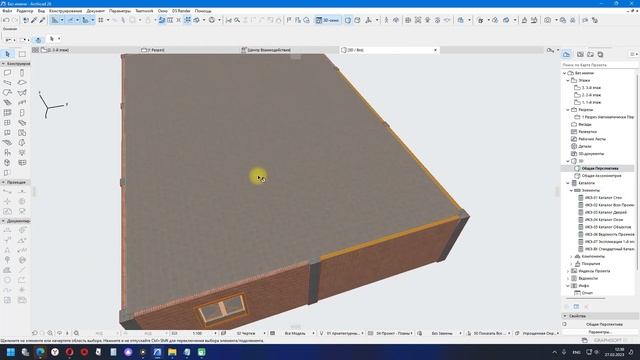Select the Slab tool
This screenshot has width=640, height=360.
(x=22, y=82)
